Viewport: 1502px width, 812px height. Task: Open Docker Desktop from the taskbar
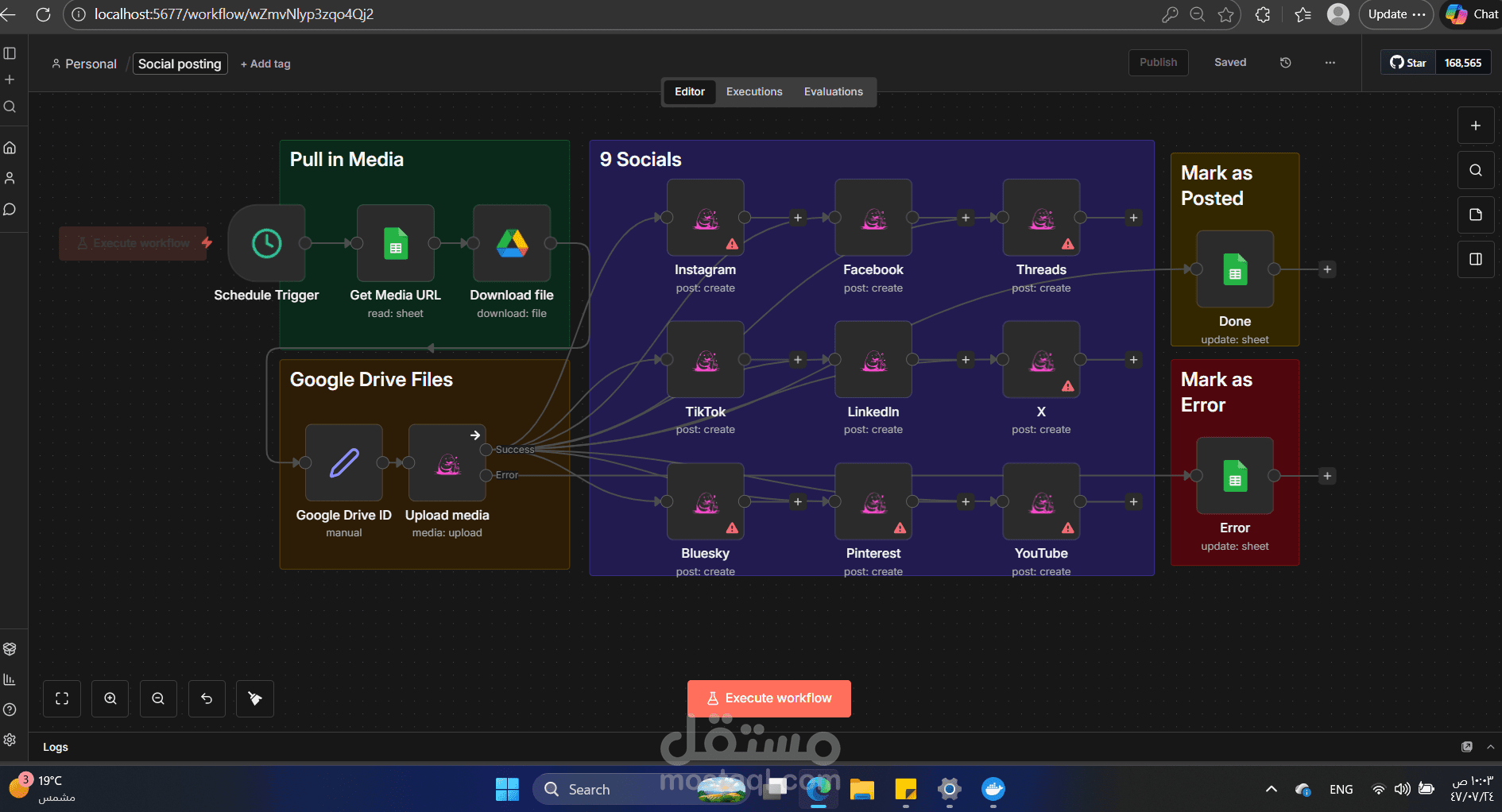click(993, 789)
